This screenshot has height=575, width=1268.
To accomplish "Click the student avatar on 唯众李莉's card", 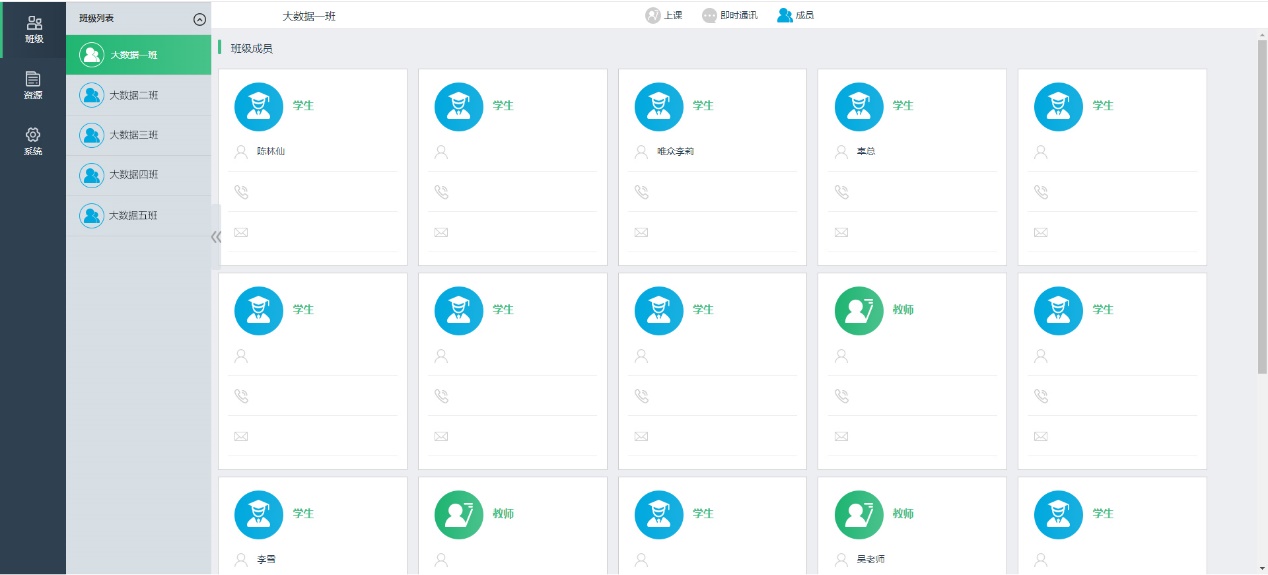I will point(659,106).
